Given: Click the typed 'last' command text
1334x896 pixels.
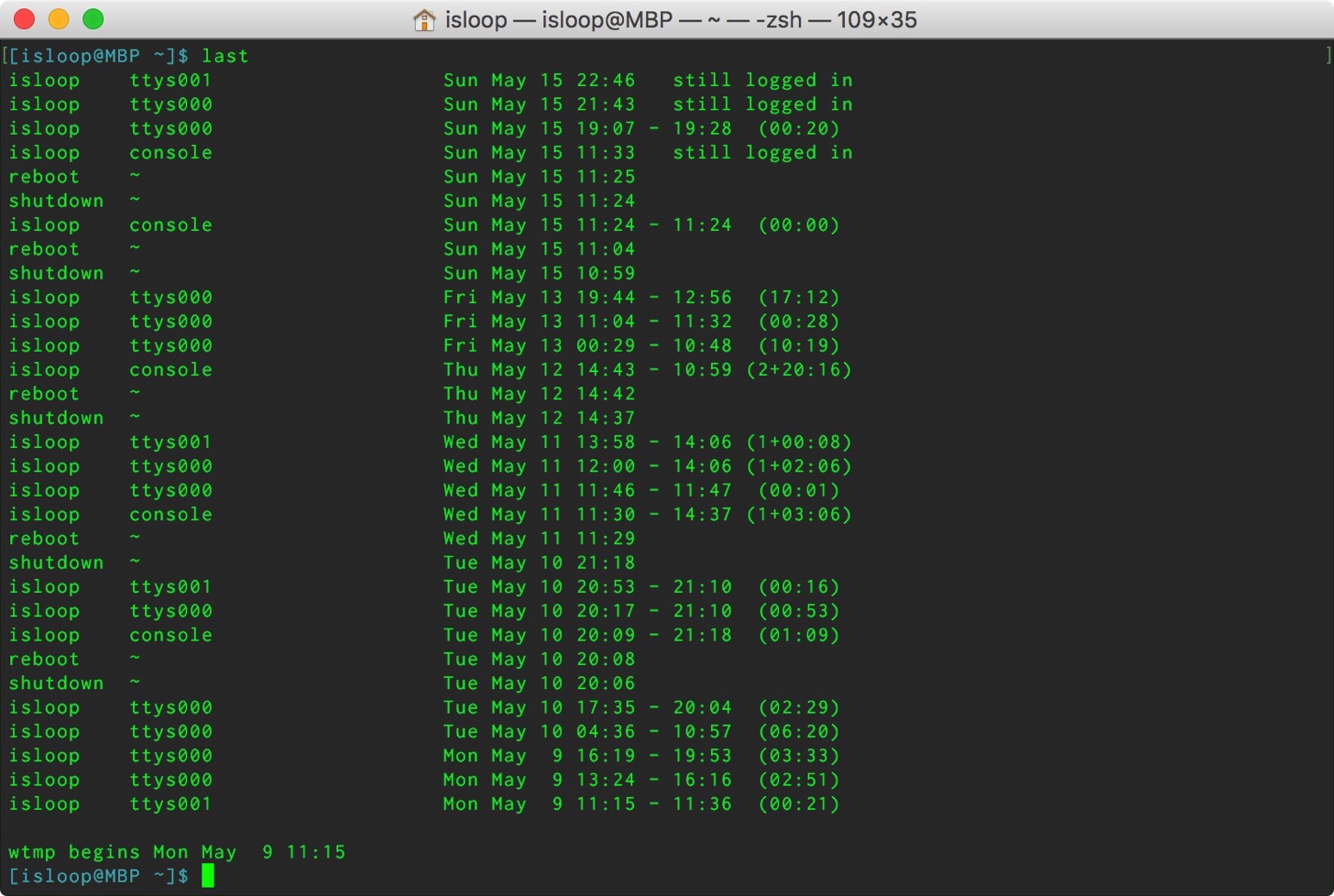Looking at the screenshot, I should (x=225, y=56).
